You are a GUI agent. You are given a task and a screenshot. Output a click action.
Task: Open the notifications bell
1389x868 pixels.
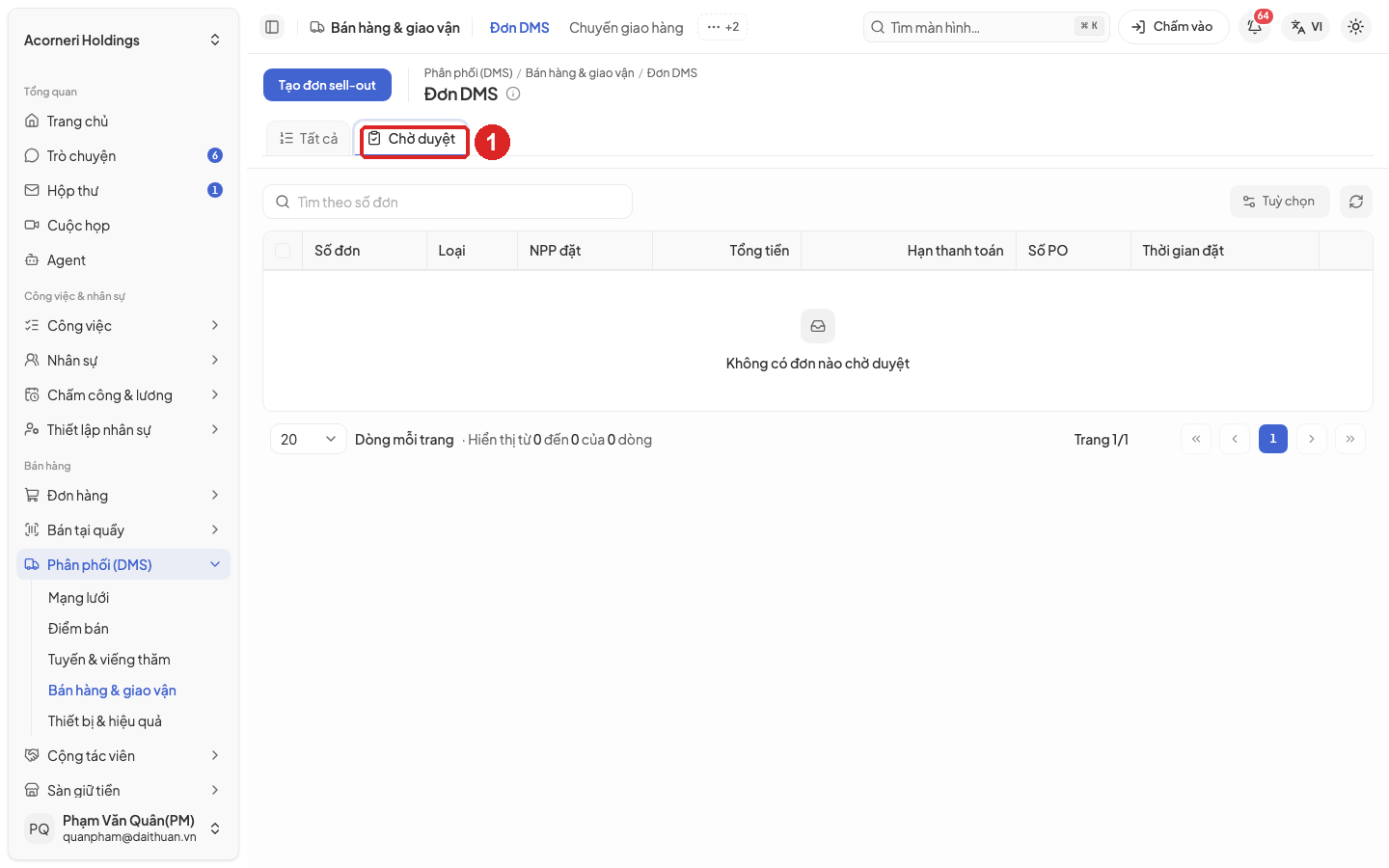pos(1255,27)
